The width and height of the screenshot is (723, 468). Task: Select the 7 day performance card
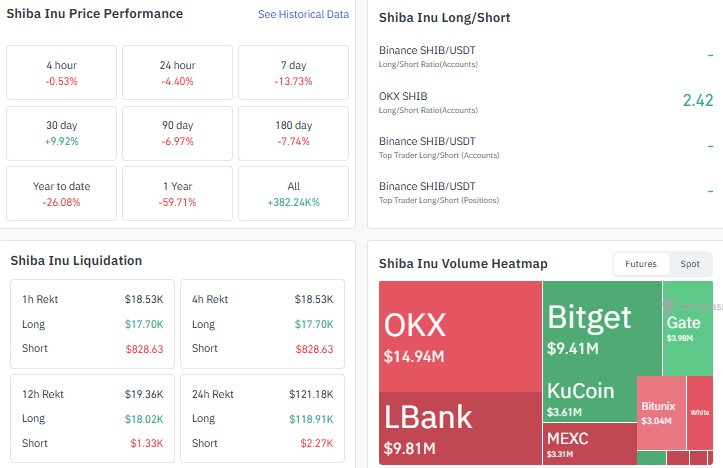click(293, 72)
